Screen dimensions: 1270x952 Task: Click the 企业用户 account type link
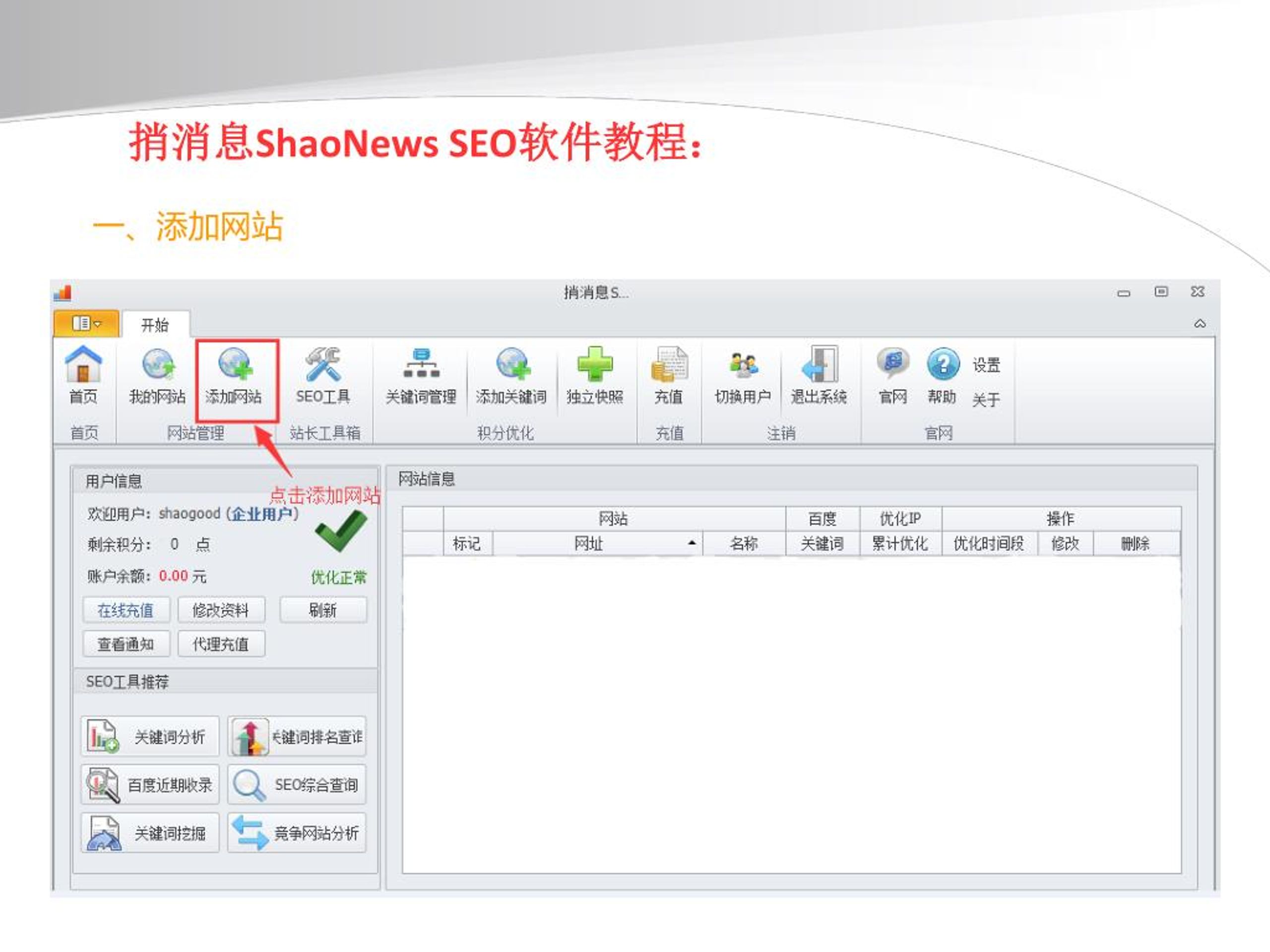click(x=261, y=514)
